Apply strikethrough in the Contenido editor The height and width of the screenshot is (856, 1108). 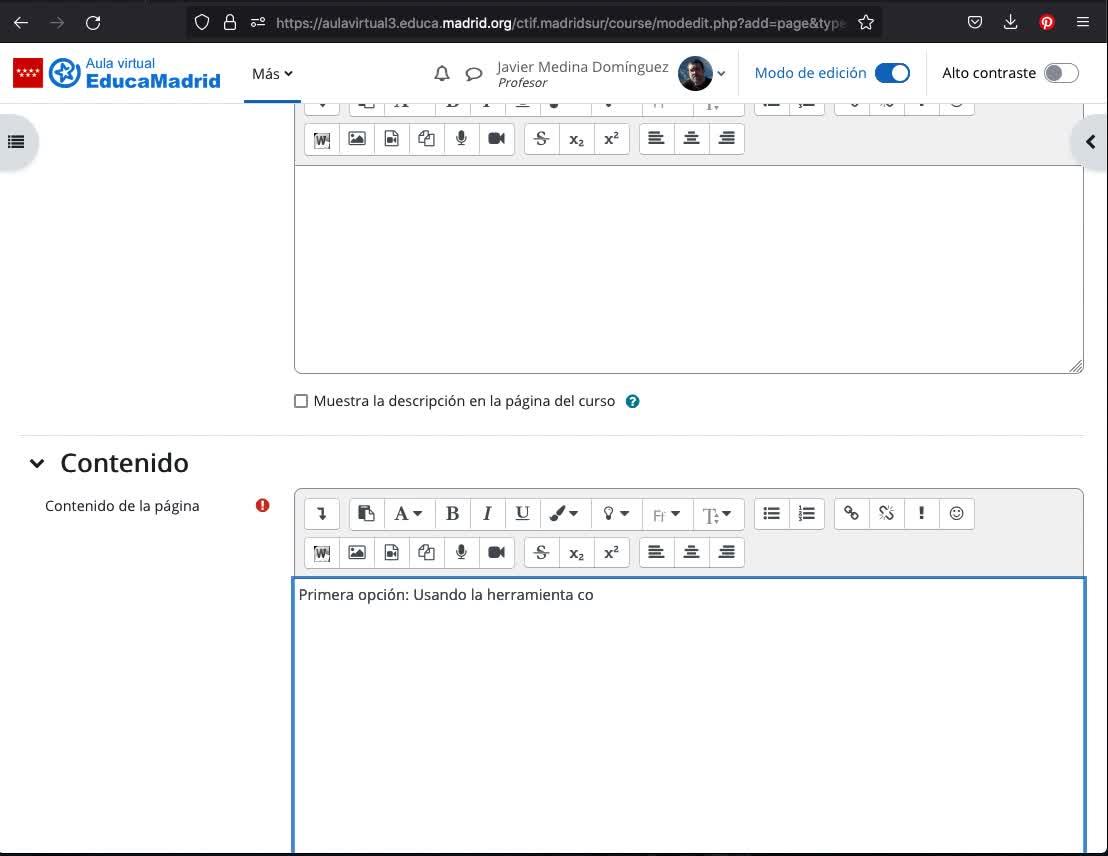click(x=541, y=552)
